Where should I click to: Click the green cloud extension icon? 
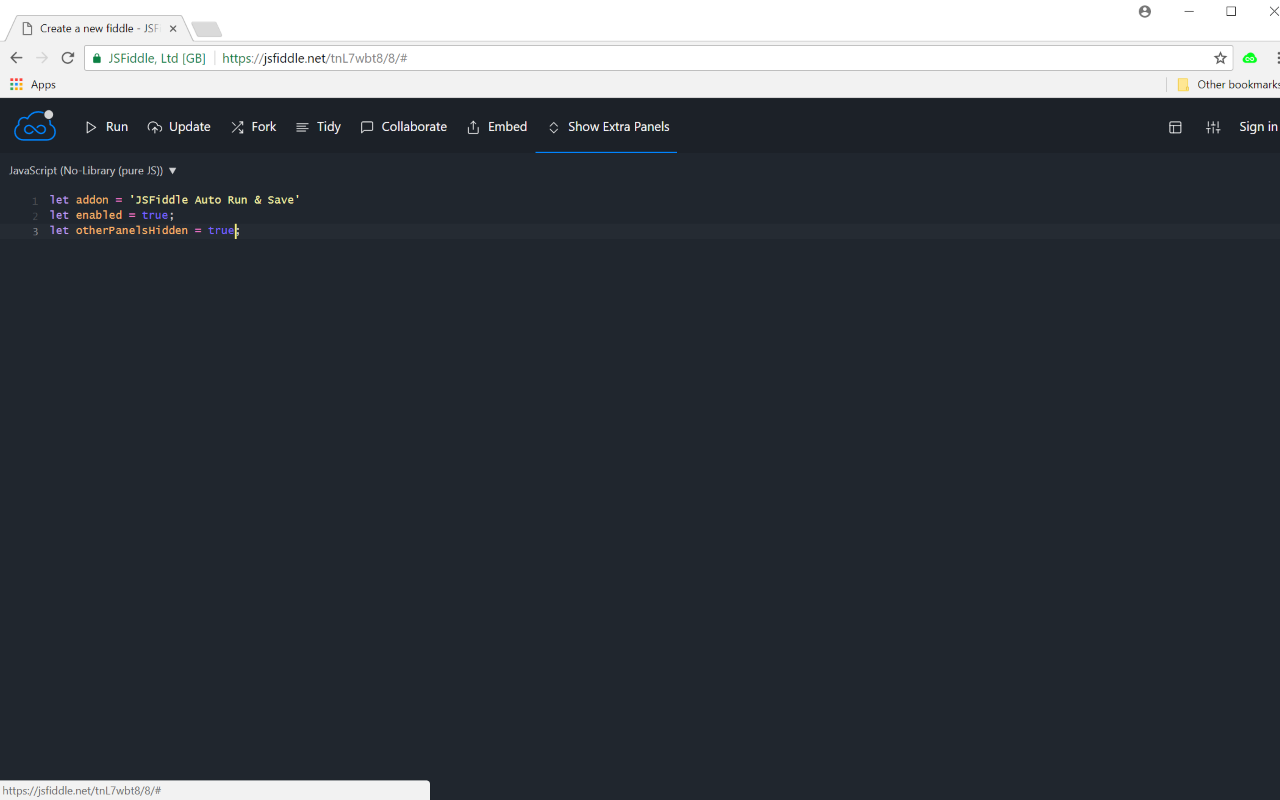pos(1250,58)
